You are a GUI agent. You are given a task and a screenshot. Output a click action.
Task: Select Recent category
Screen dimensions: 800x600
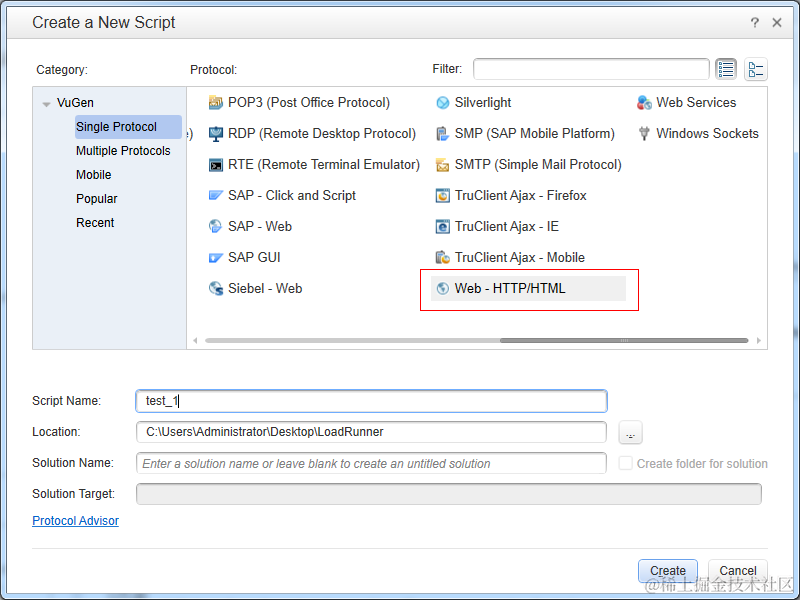pyautogui.click(x=95, y=223)
